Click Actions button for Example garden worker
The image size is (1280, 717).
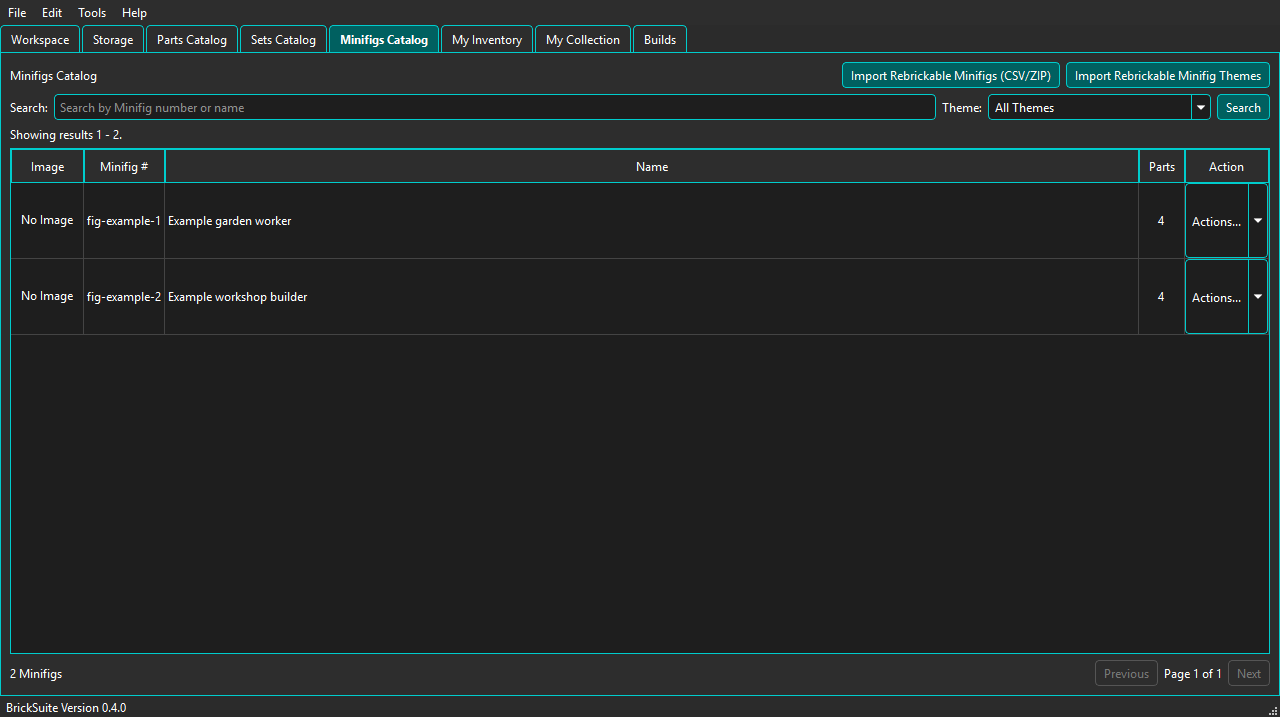[1217, 221]
